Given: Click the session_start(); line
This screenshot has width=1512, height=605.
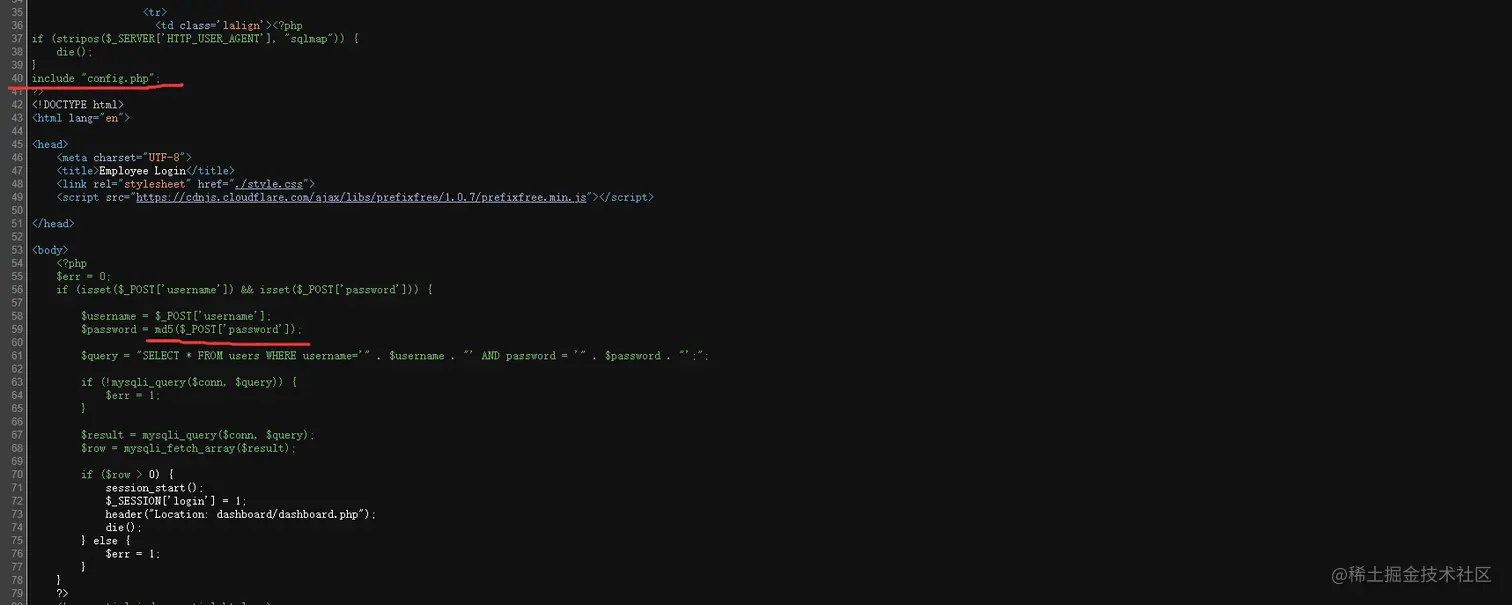Looking at the screenshot, I should pyautogui.click(x=155, y=488).
